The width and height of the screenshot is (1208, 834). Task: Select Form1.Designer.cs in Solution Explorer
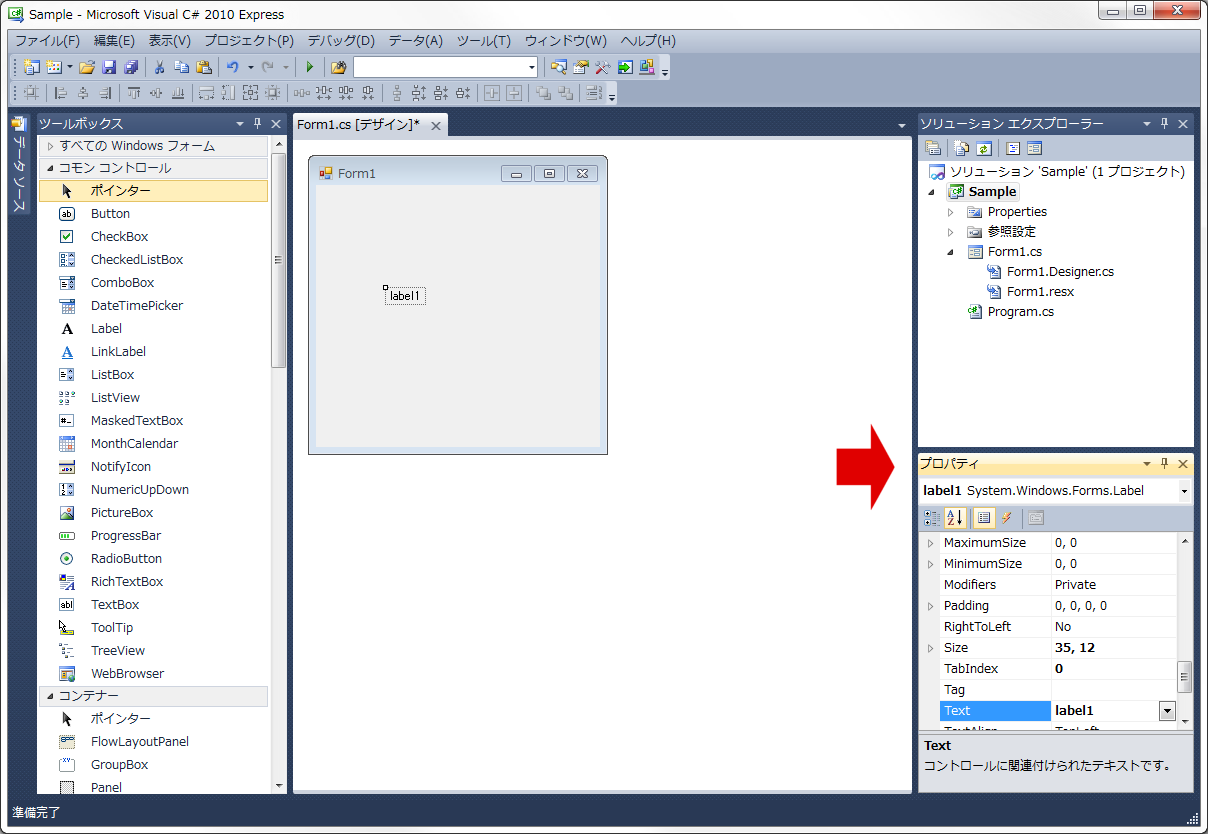point(1060,272)
